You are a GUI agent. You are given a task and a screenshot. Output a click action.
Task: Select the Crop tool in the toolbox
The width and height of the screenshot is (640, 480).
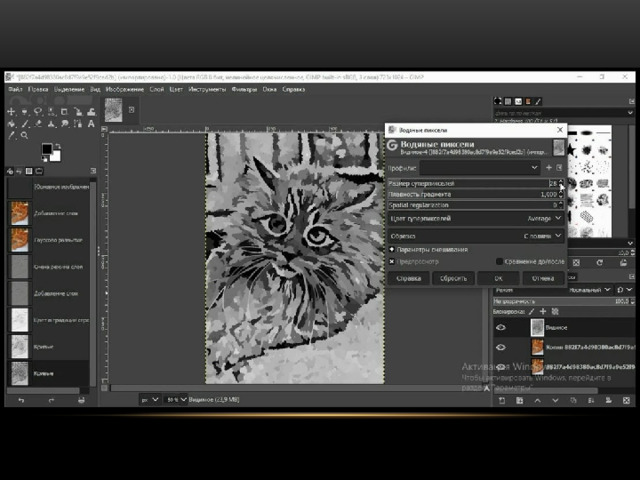click(x=64, y=111)
